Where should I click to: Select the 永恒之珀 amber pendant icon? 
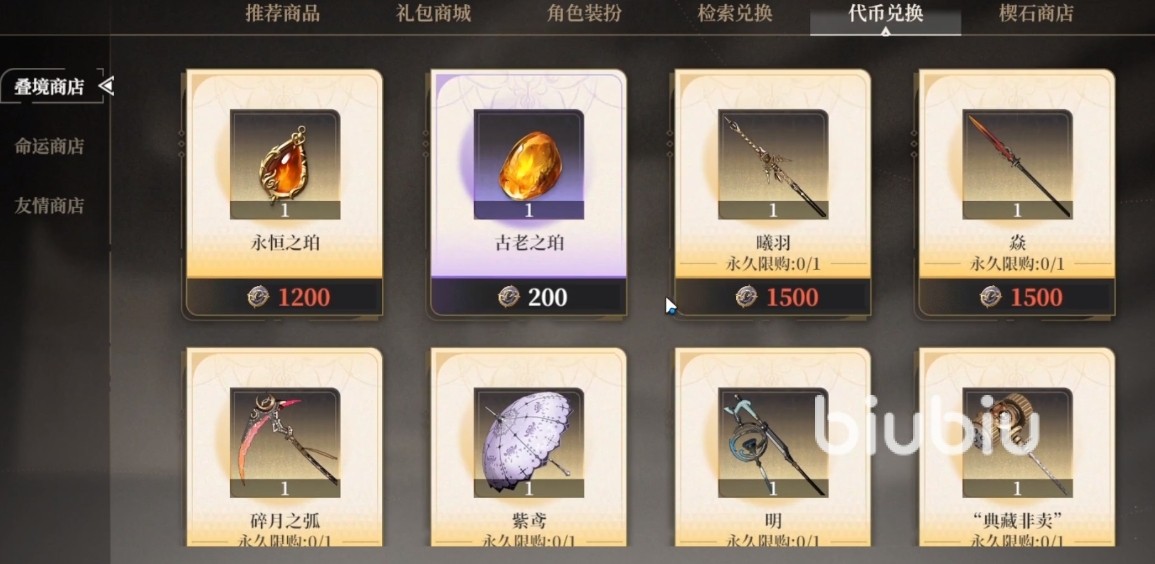[x=284, y=164]
